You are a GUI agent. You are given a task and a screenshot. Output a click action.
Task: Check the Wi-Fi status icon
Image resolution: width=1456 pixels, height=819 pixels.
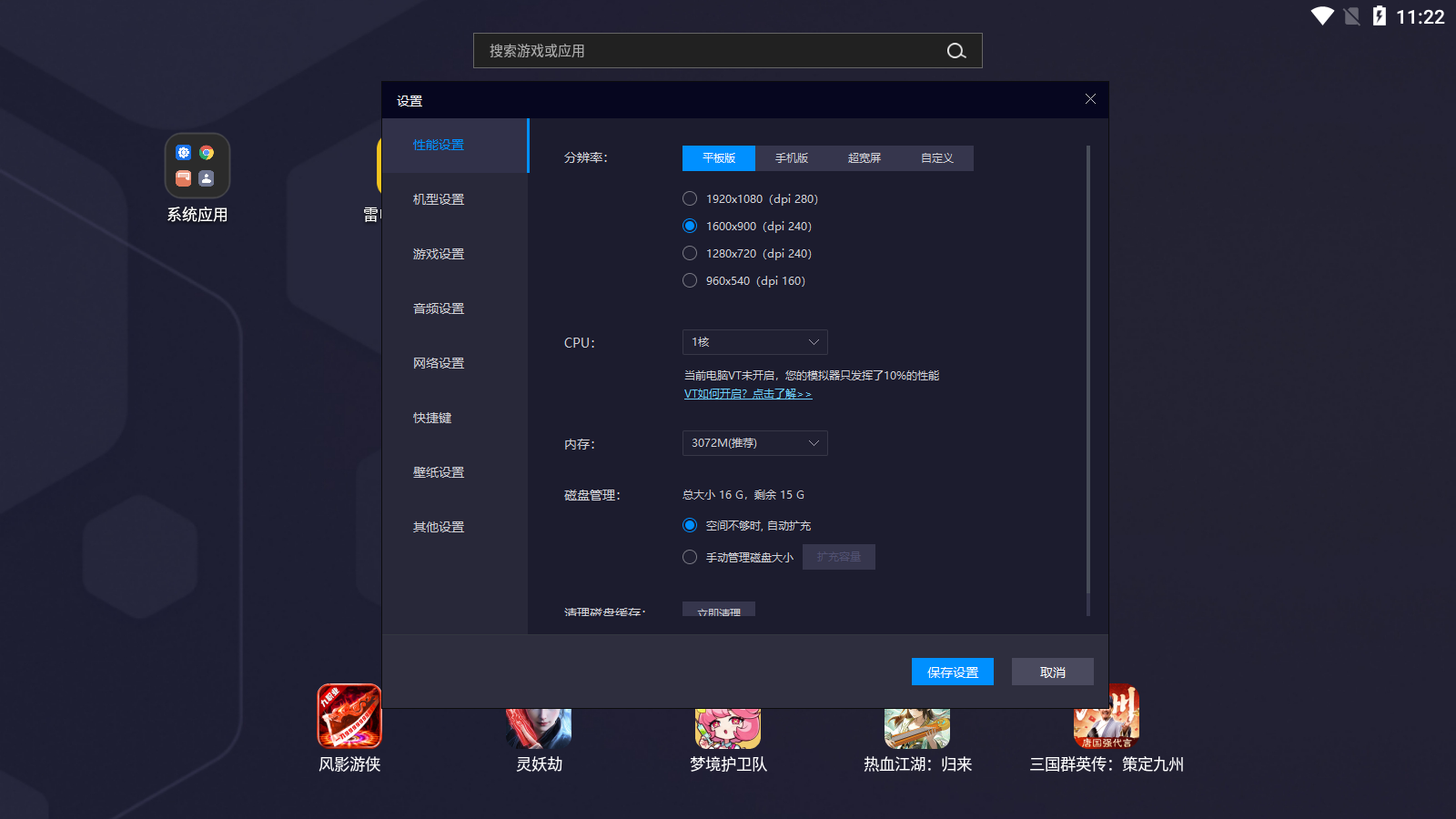click(1322, 16)
